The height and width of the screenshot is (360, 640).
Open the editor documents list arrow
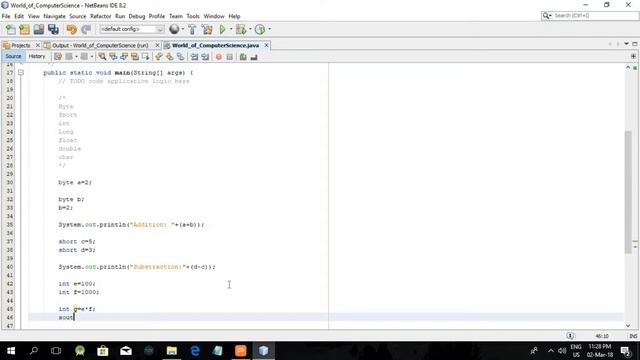626,44
